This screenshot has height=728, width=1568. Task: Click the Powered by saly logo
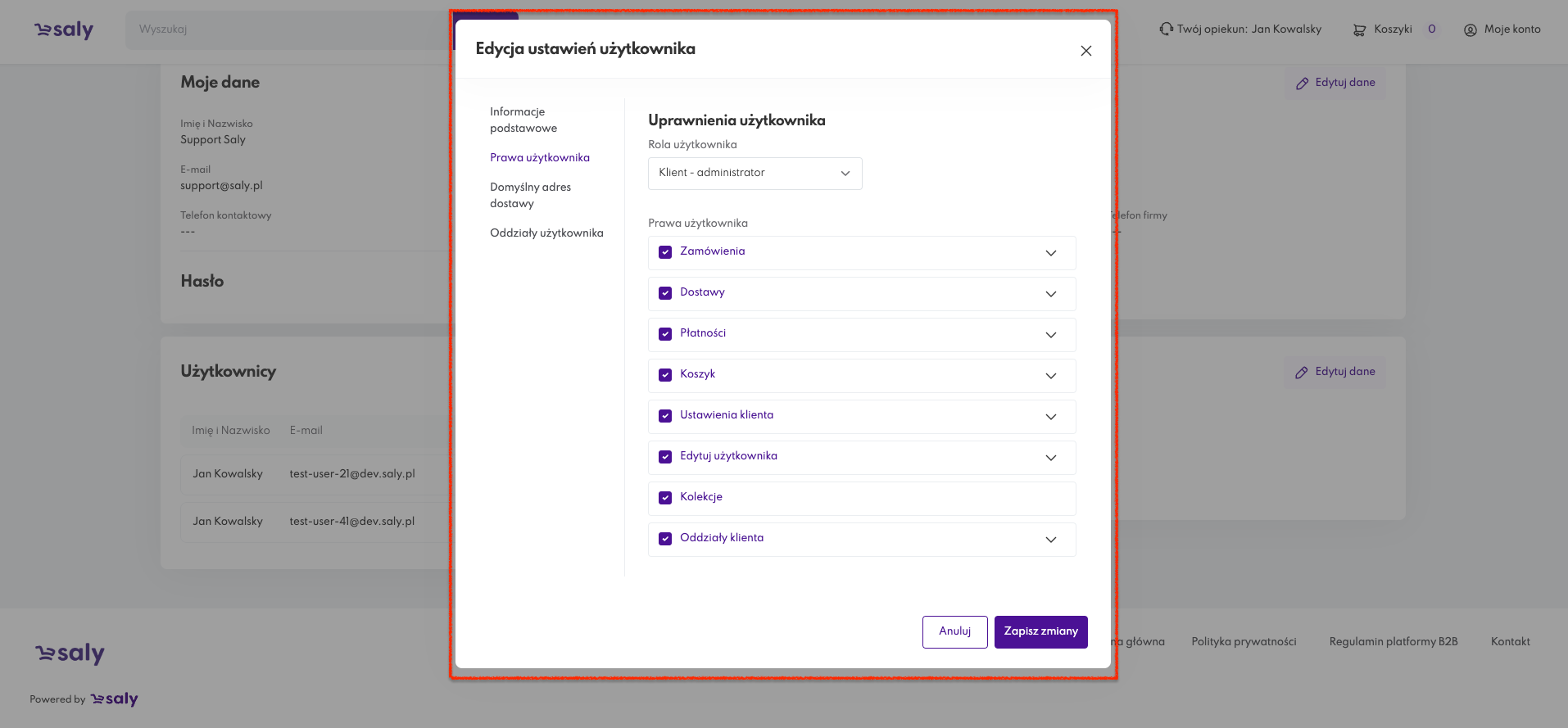coord(114,699)
